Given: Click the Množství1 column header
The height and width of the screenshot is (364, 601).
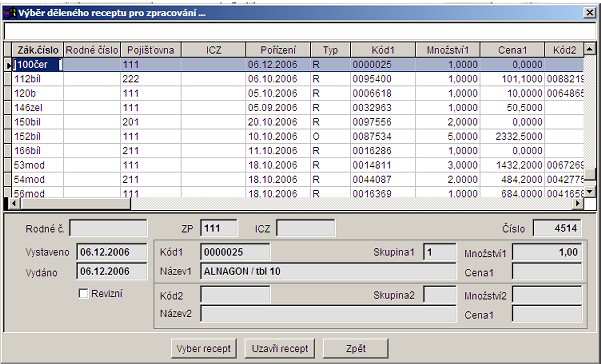Looking at the screenshot, I should click(x=448, y=50).
